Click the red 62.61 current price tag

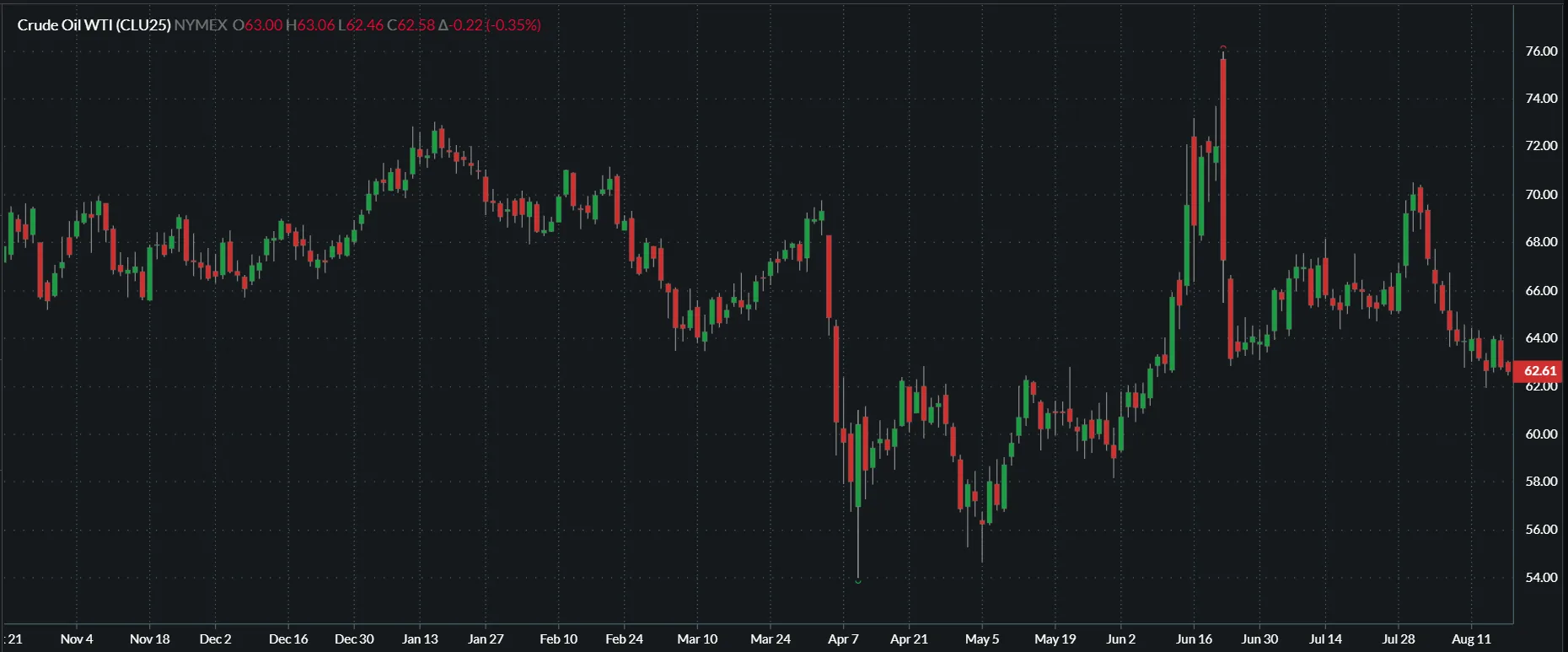[x=1539, y=371]
